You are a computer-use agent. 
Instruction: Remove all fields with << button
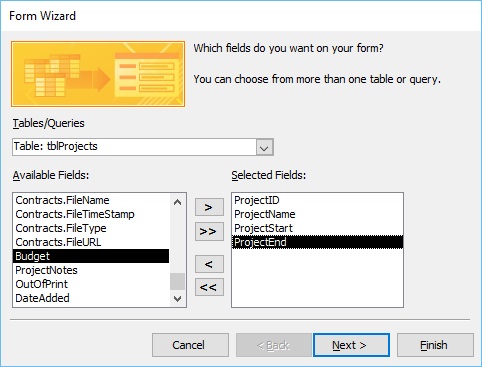click(x=209, y=287)
